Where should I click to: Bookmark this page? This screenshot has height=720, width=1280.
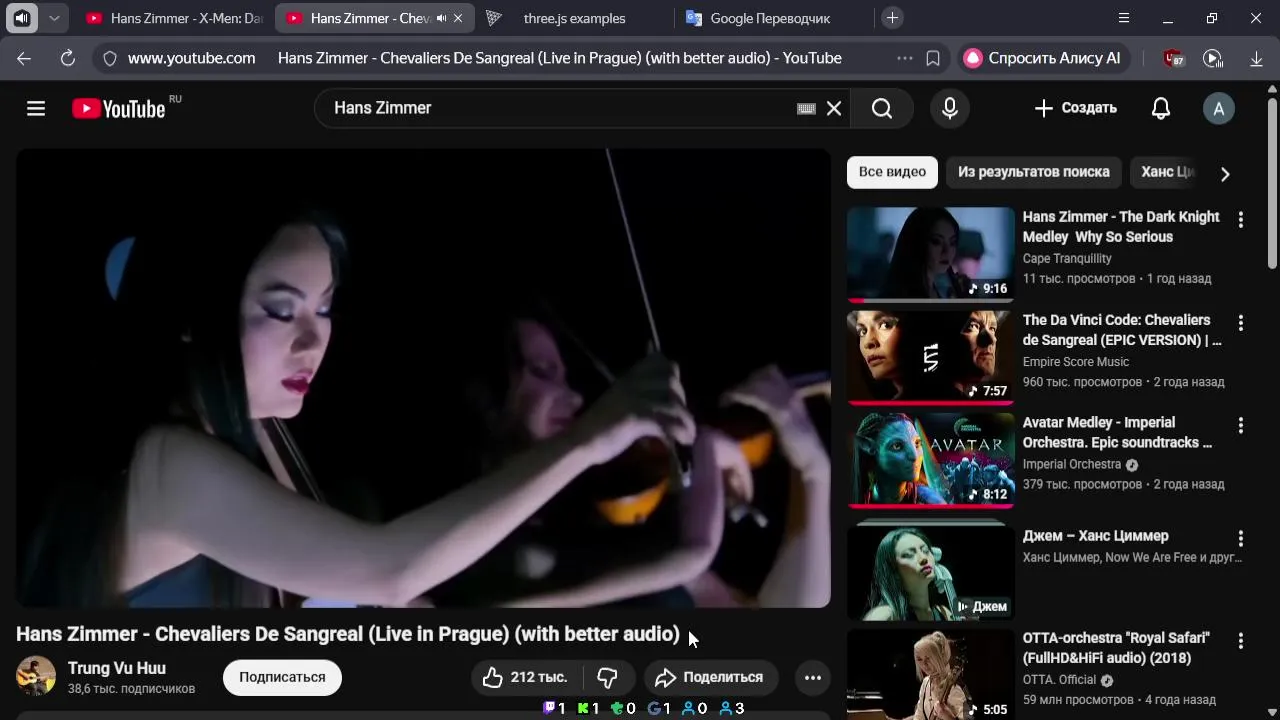932,58
